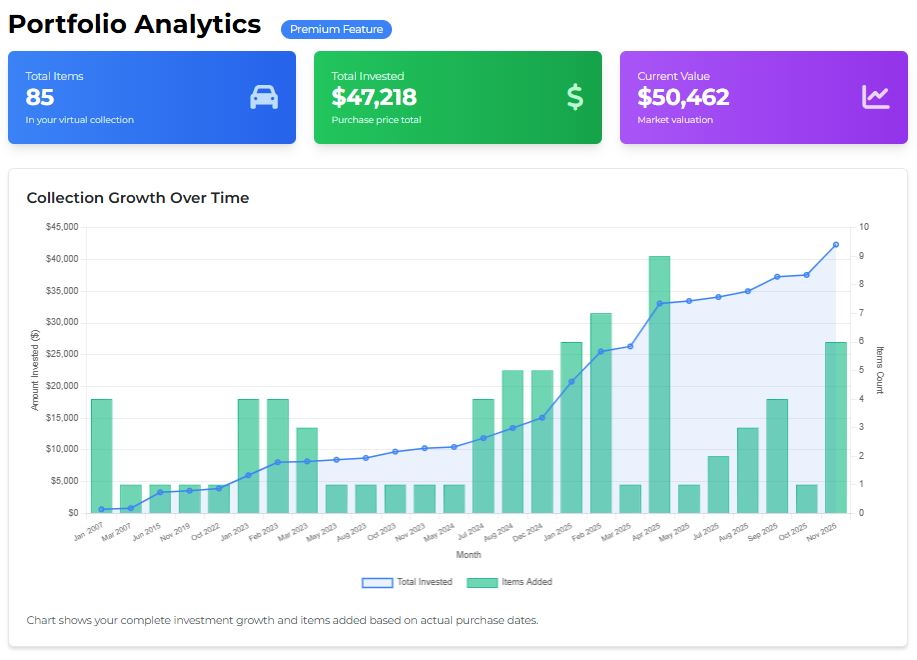Image resolution: width=917 pixels, height=660 pixels.
Task: Toggle the Items Added legend label
Action: [528, 582]
